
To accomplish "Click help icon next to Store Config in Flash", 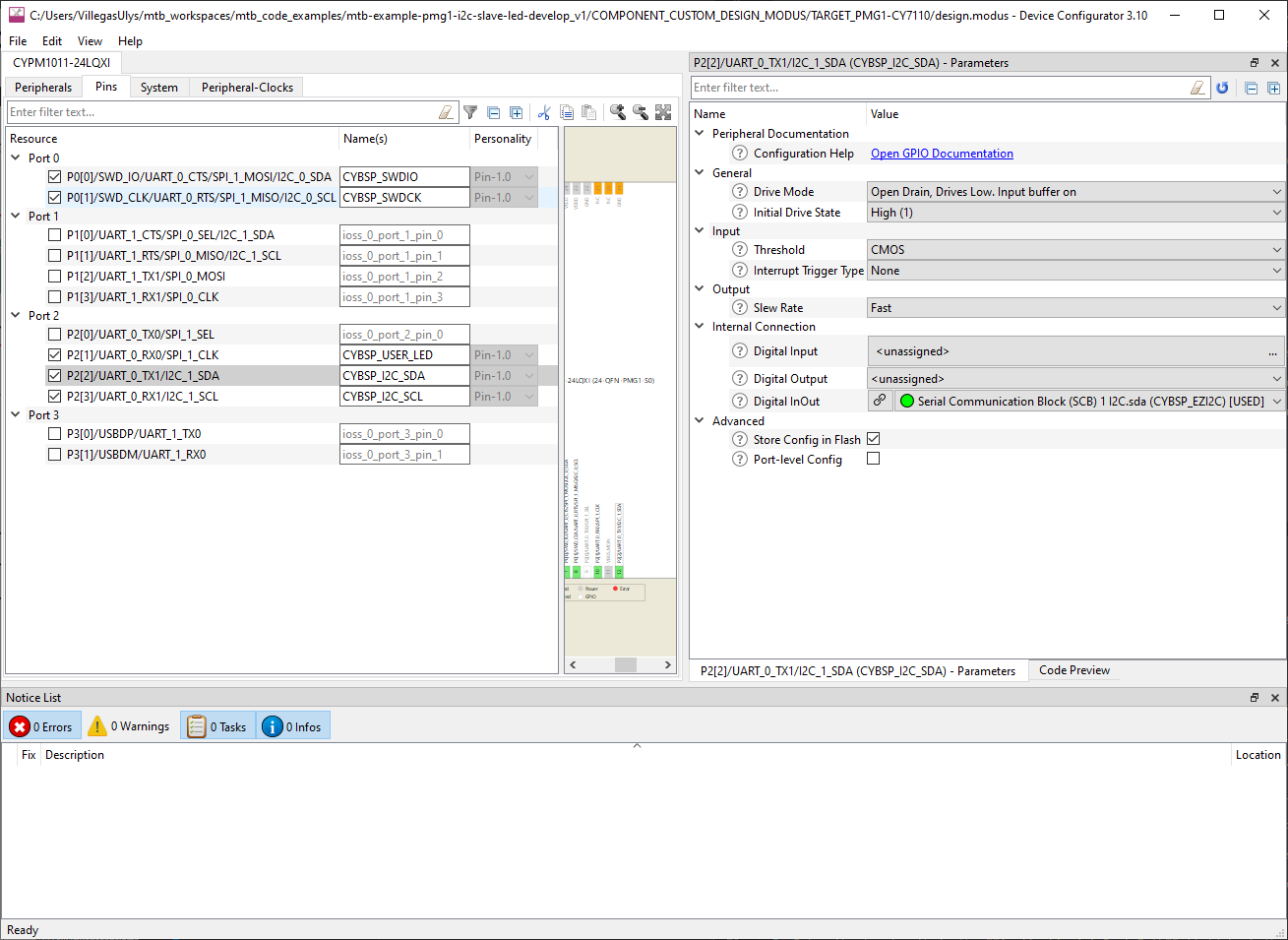I will click(x=740, y=440).
